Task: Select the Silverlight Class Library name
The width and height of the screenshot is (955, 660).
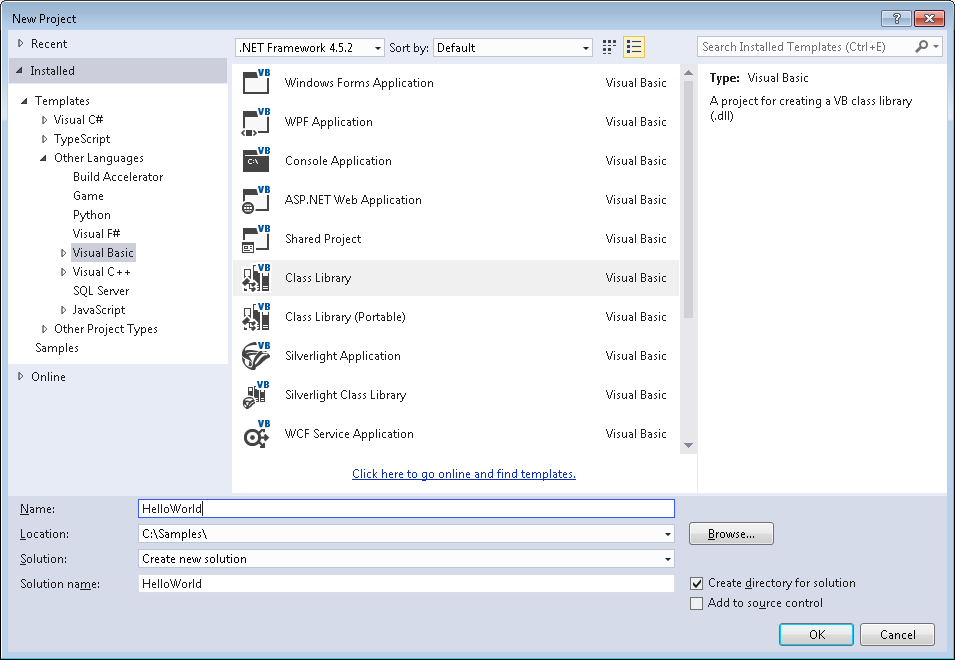Action: coord(345,395)
